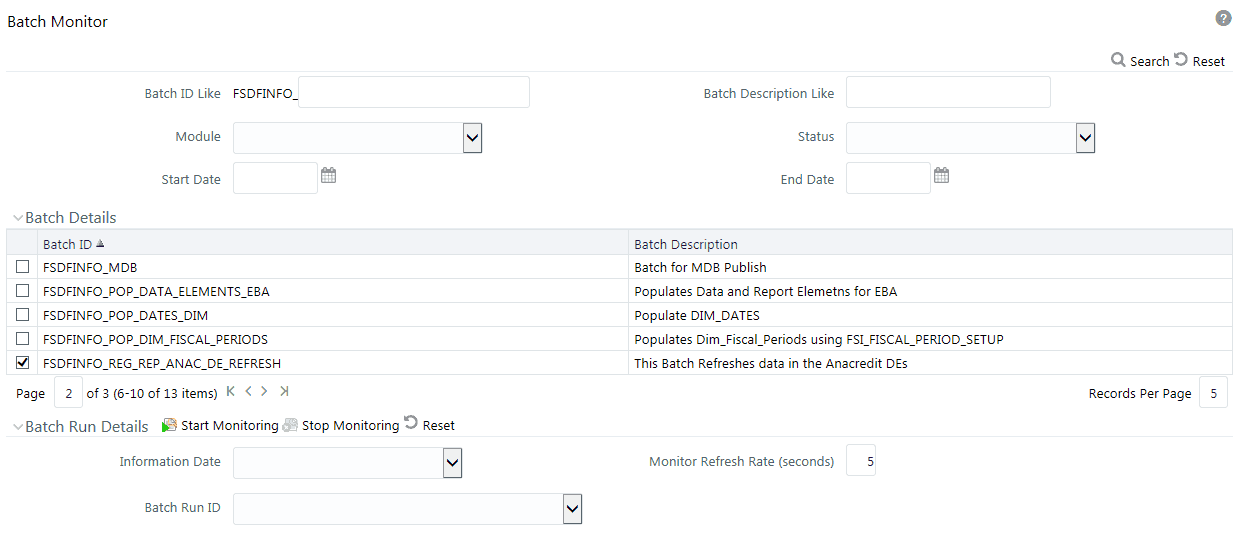Select FSDFINFO_POP_DATA_ELEMENTS_EBA checkbox
Image resolution: width=1237 pixels, height=538 pixels.
(x=22, y=291)
